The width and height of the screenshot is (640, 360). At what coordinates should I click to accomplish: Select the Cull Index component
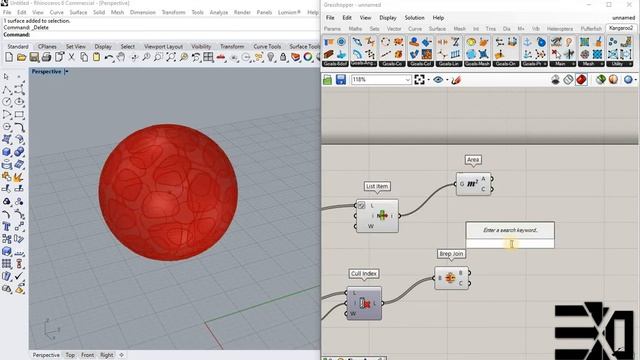tap(364, 303)
